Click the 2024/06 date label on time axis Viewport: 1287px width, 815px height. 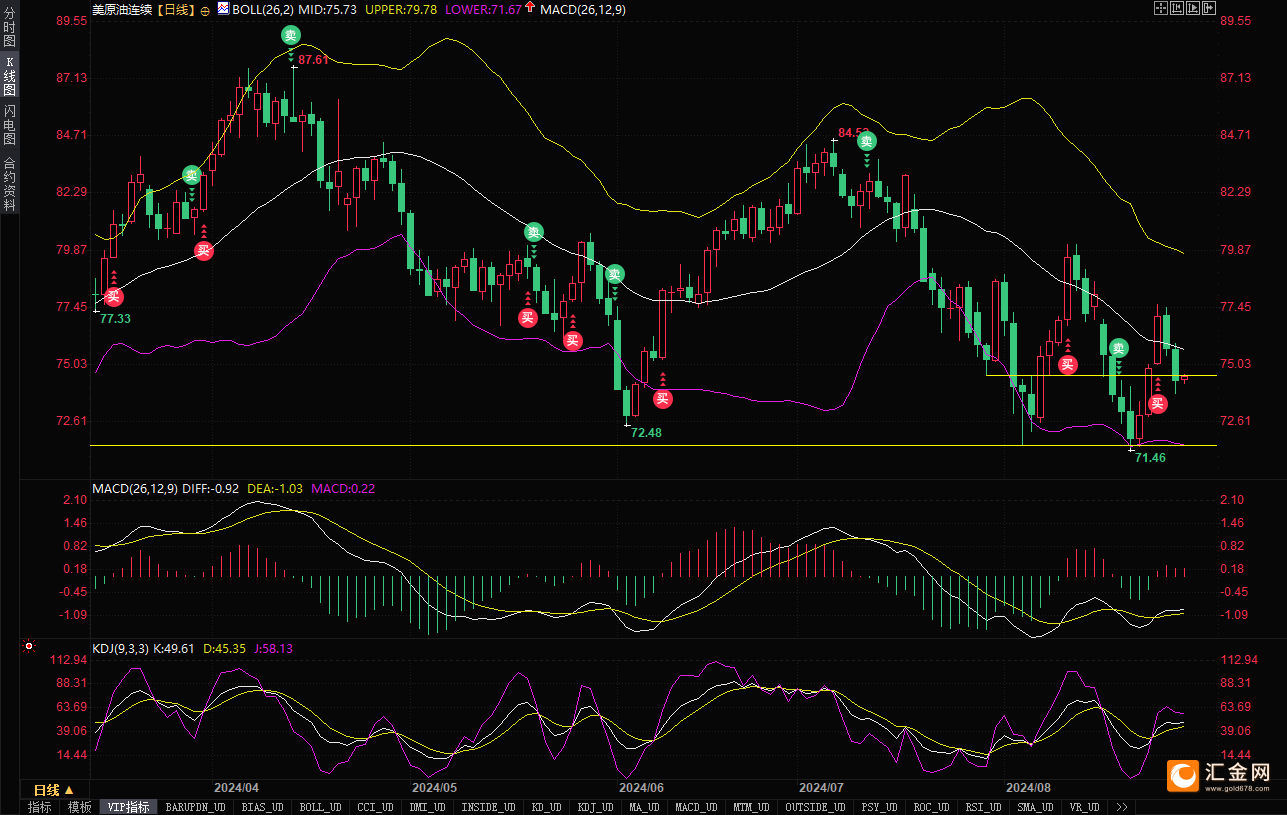click(641, 788)
